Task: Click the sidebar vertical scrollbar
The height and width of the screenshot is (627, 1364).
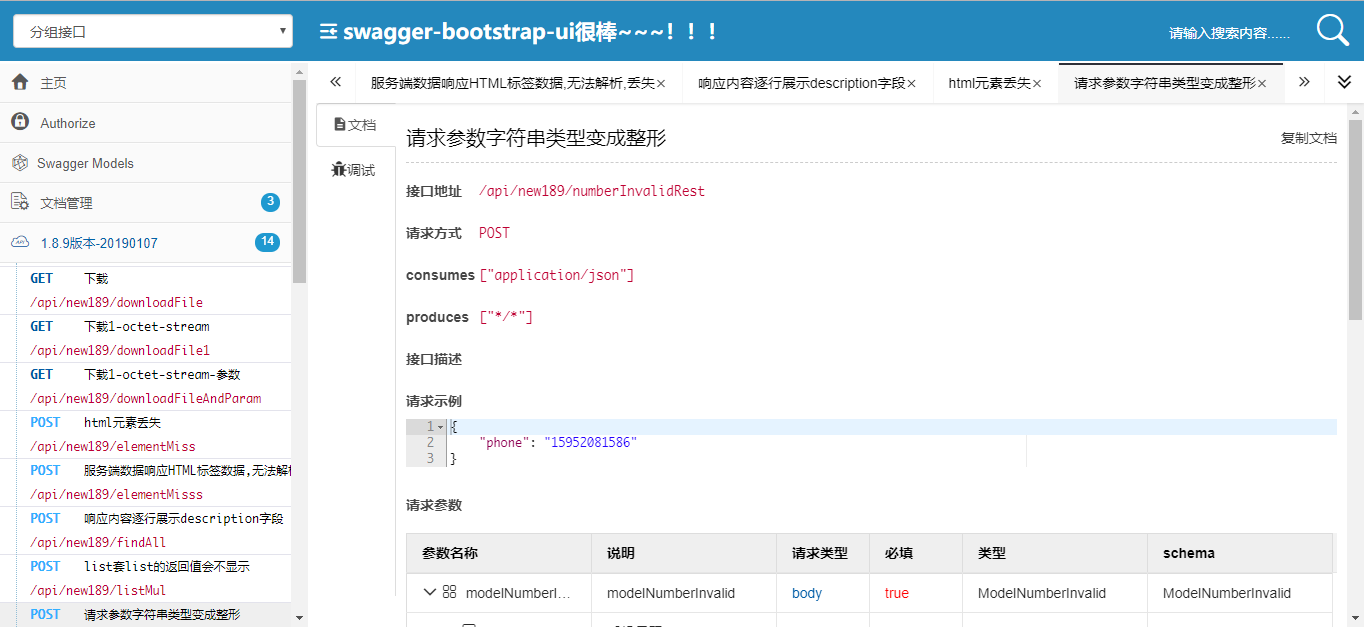Action: click(299, 180)
